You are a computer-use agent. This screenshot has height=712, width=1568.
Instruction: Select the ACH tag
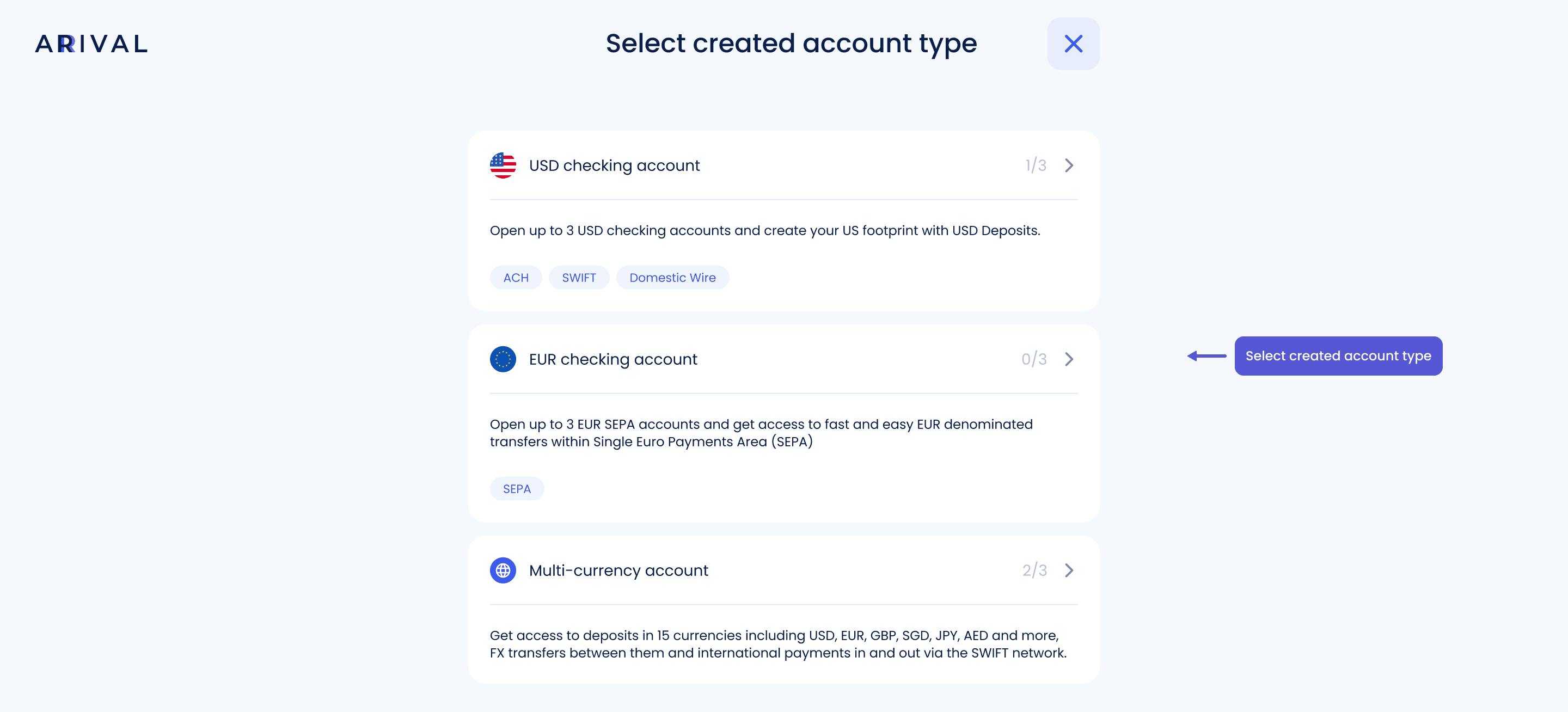tap(516, 278)
